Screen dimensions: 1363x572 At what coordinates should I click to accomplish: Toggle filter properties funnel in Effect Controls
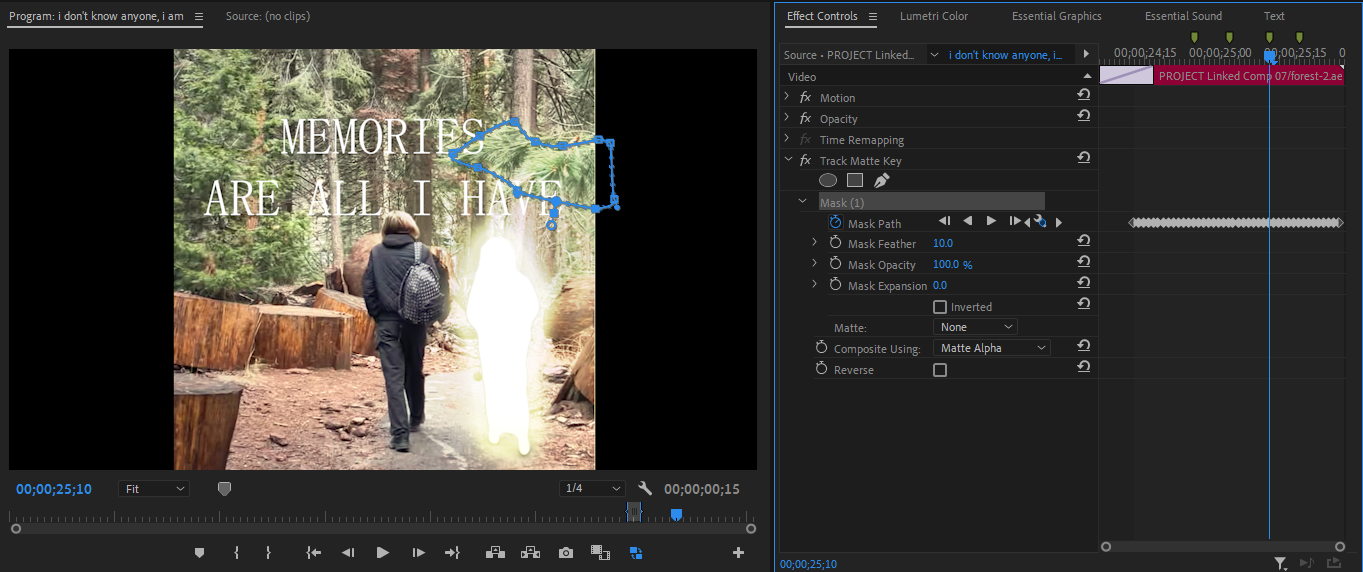[1281, 564]
